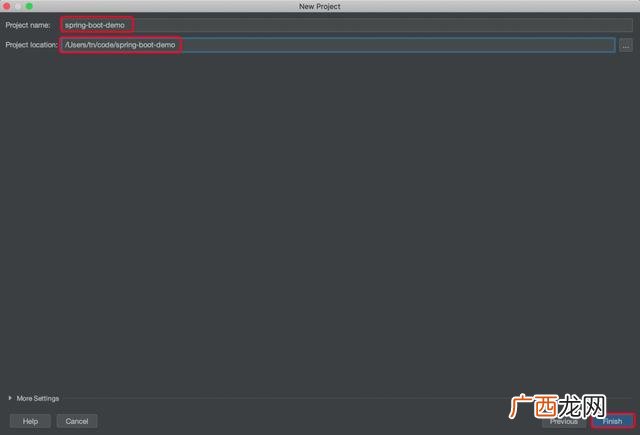Viewport: 640px width, 435px height.
Task: Open Help for the New Project dialog
Action: (x=30, y=421)
